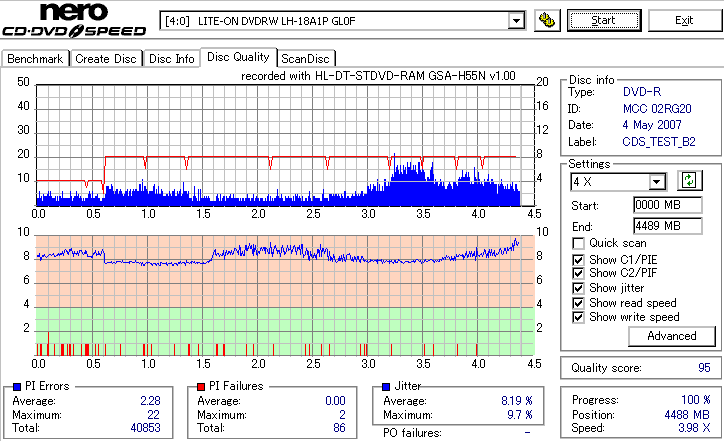Click the blue Jitter legend square

[386, 387]
